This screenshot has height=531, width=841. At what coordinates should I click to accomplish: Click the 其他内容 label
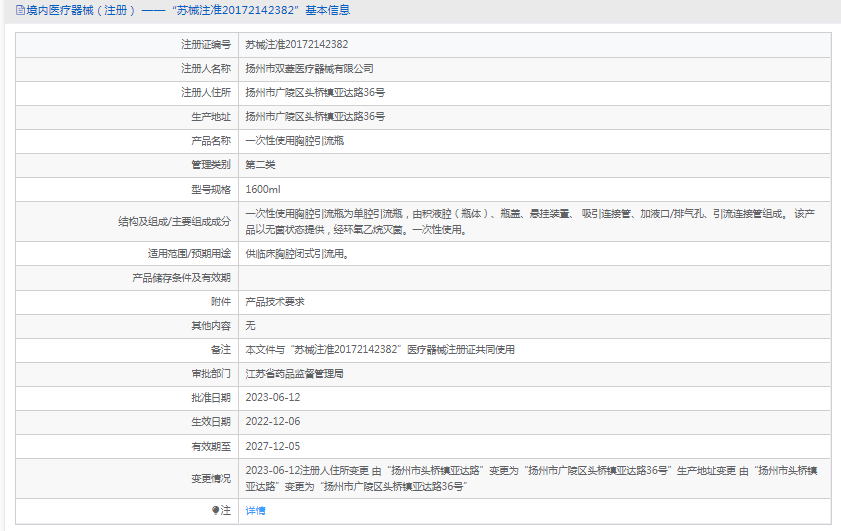pos(211,326)
